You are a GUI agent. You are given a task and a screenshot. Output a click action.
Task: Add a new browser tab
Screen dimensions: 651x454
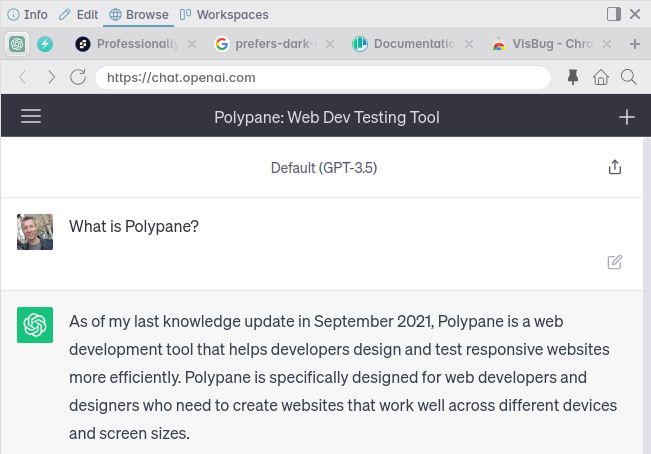[635, 44]
